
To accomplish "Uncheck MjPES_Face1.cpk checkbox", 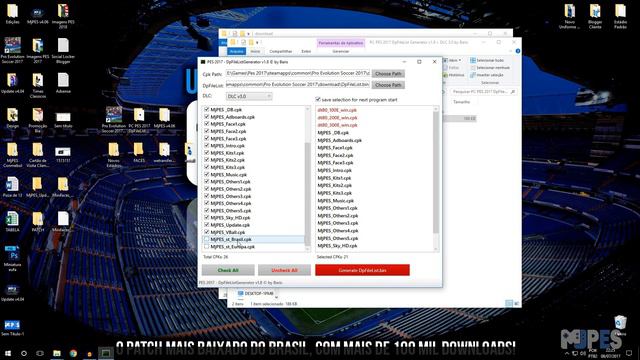I will click(x=207, y=124).
